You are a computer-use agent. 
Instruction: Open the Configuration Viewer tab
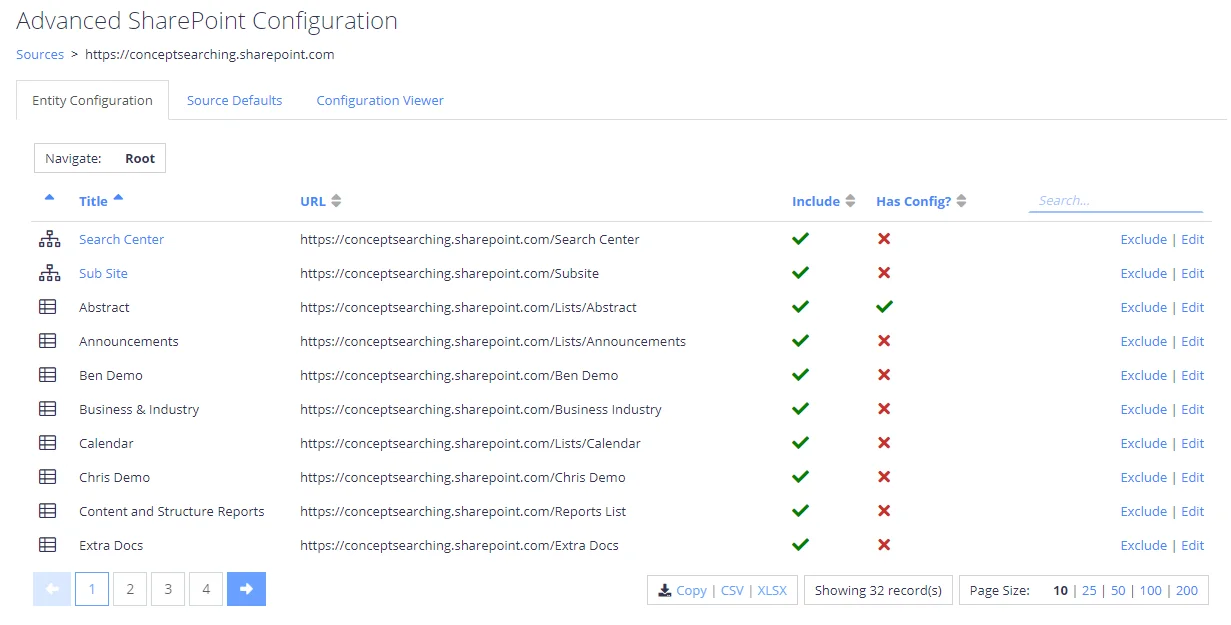pyautogui.click(x=380, y=101)
